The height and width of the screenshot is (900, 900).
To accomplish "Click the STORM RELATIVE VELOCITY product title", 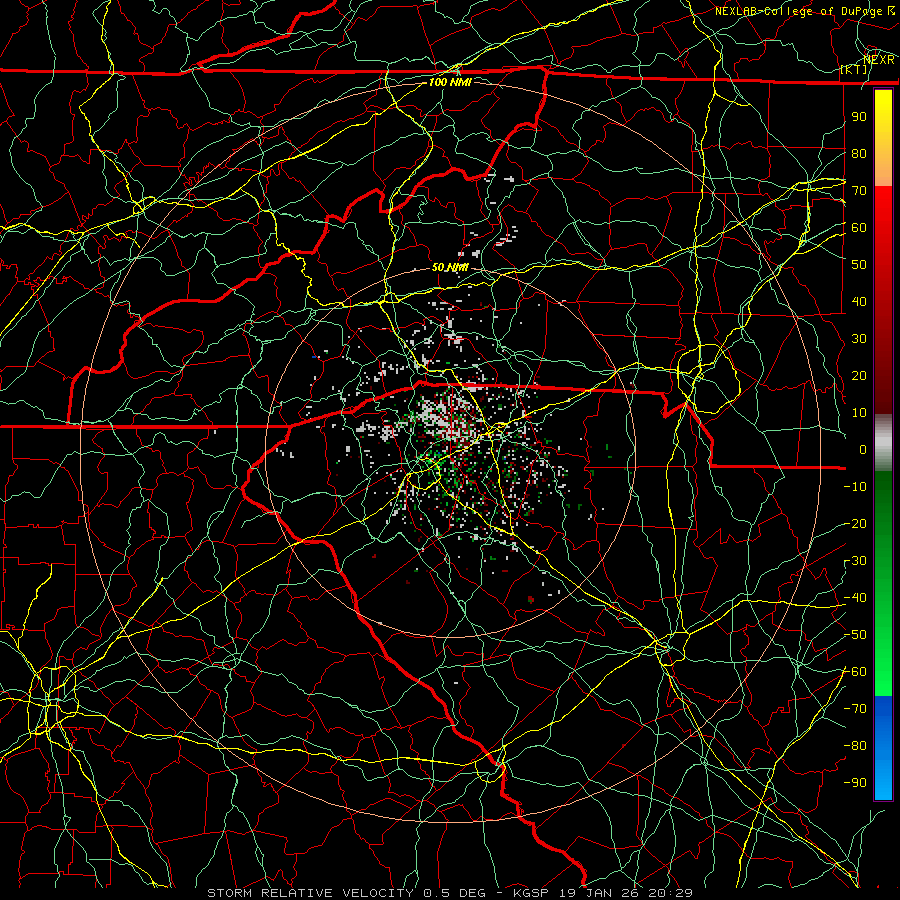I will coord(310,893).
